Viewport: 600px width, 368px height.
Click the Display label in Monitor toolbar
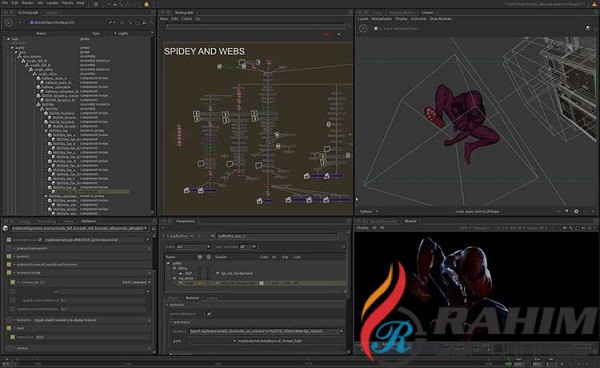pyautogui.click(x=362, y=228)
